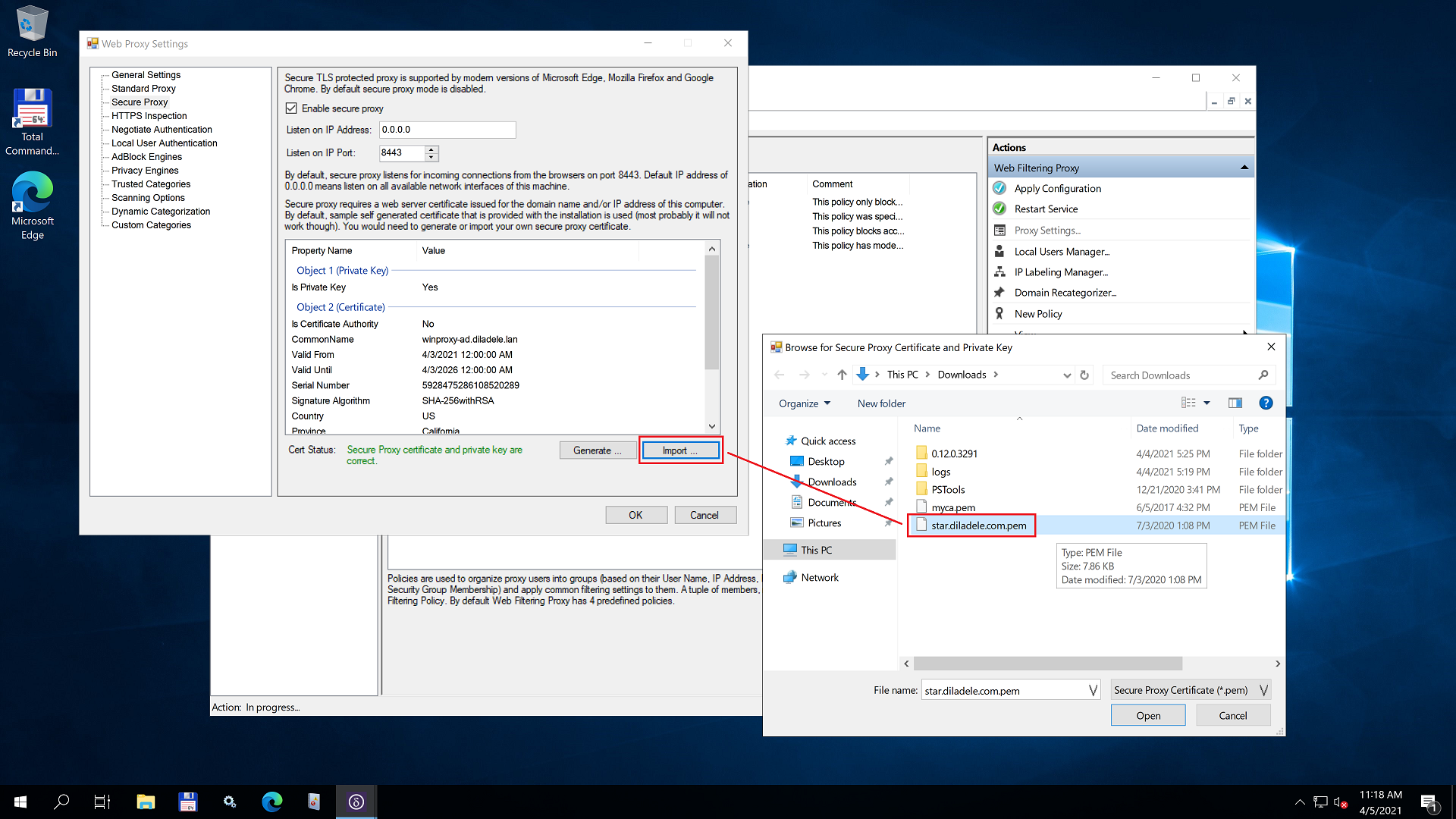Select AdBlock Engines in the settings tree
Screen dimensions: 1456x819
(146, 157)
